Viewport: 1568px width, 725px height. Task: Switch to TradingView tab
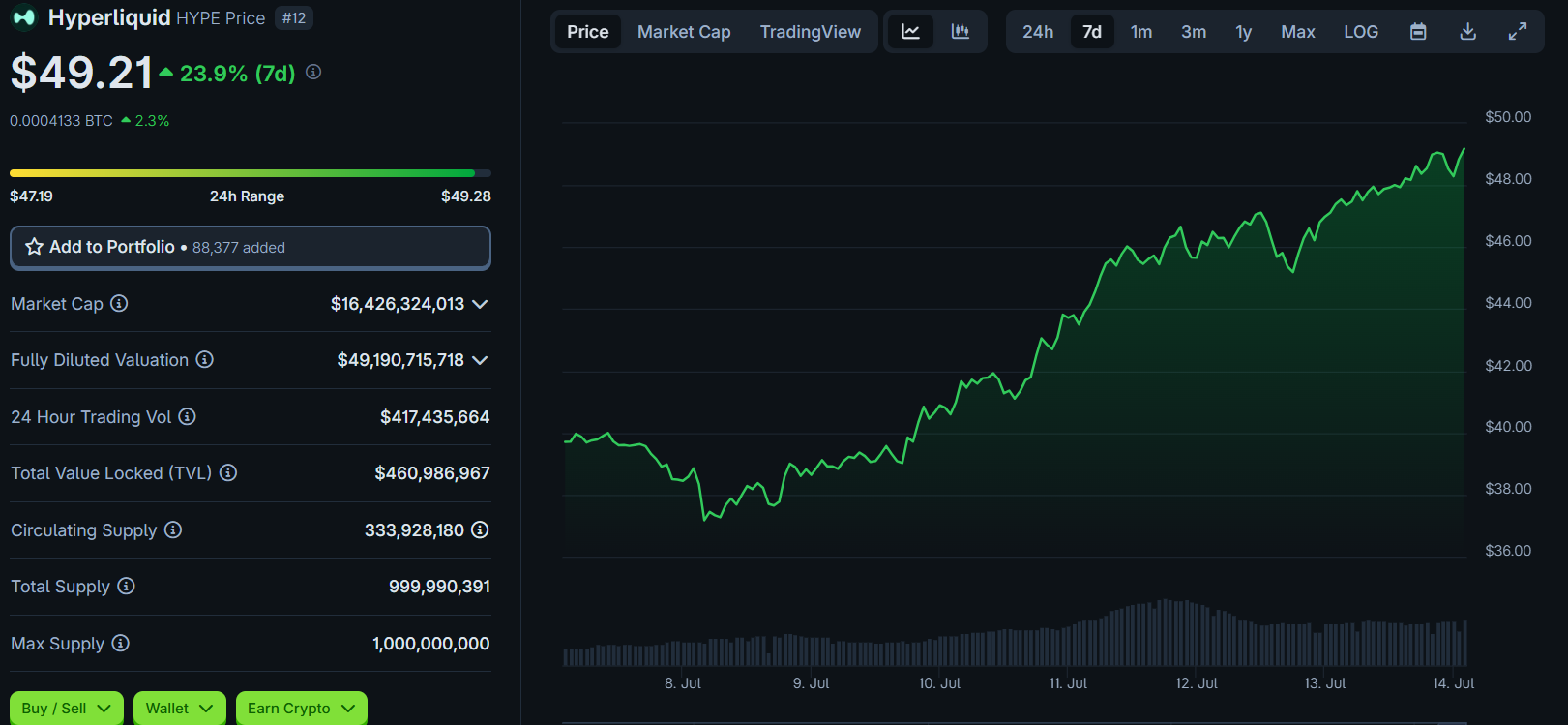(811, 32)
